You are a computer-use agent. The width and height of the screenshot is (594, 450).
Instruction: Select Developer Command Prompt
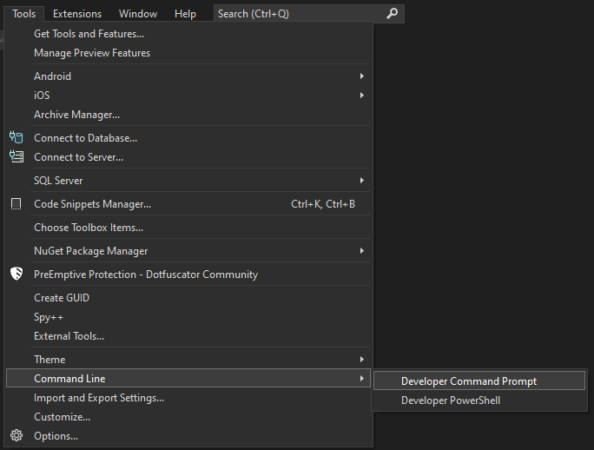click(x=479, y=381)
